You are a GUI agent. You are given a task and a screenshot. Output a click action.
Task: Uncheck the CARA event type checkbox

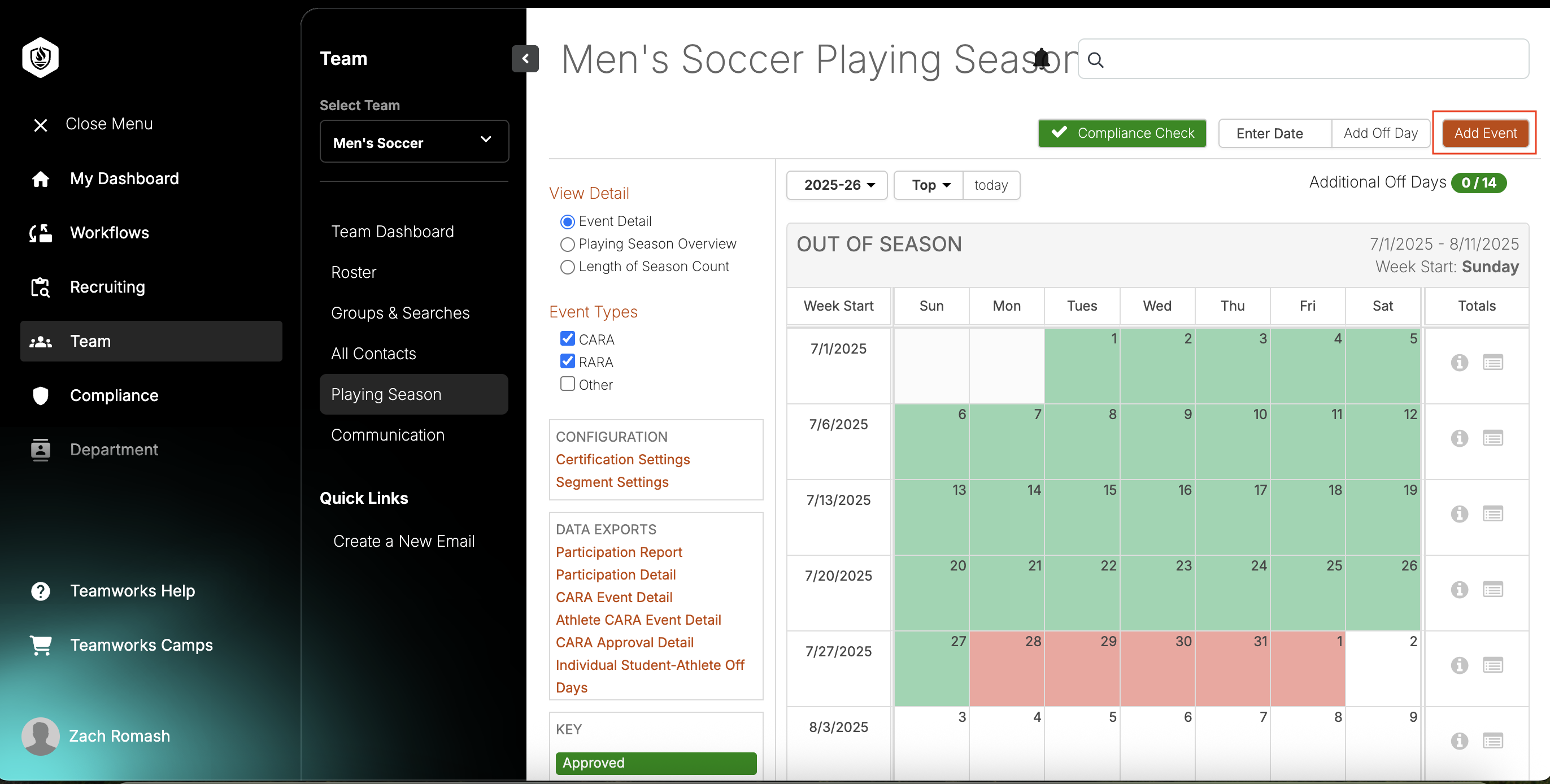[567, 339]
